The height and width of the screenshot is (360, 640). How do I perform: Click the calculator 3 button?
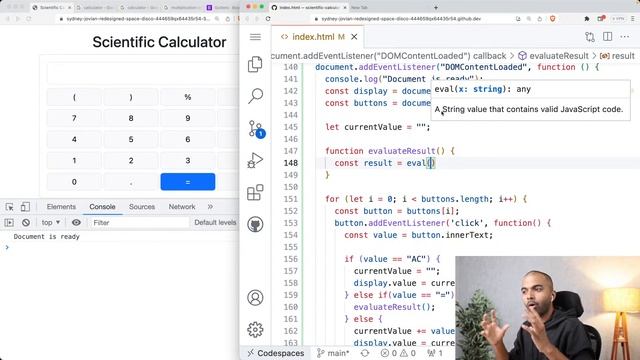click(188, 161)
